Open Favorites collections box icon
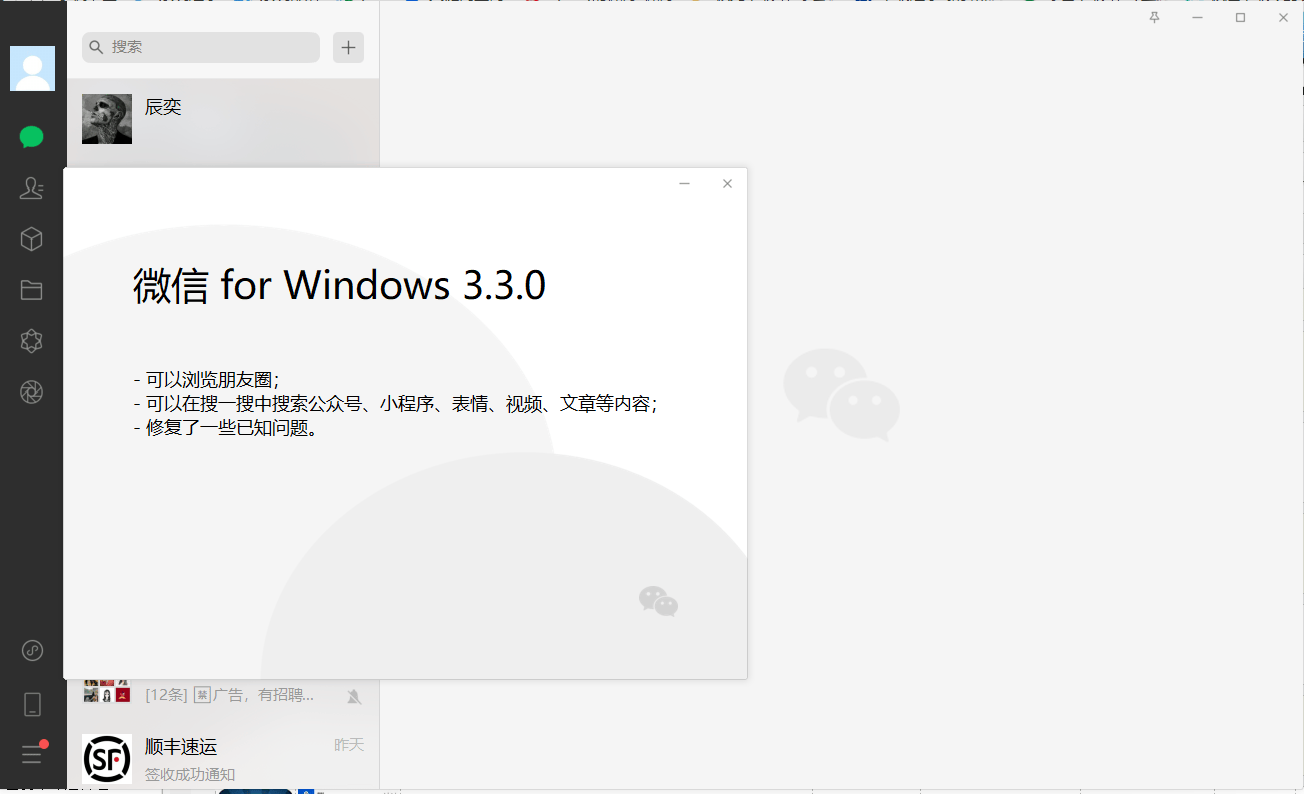Screen dimensions: 1304x794 pos(31,239)
